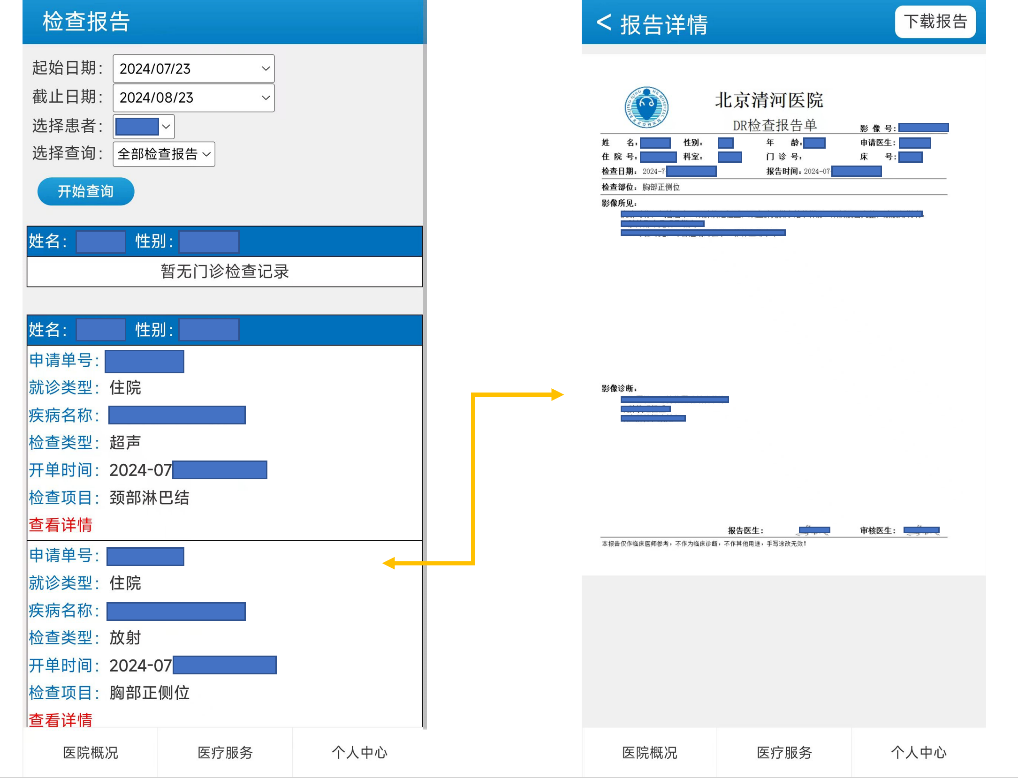This screenshot has height=778, width=1018.
Task: Open the 选择患者 dropdown
Action: click(144, 126)
